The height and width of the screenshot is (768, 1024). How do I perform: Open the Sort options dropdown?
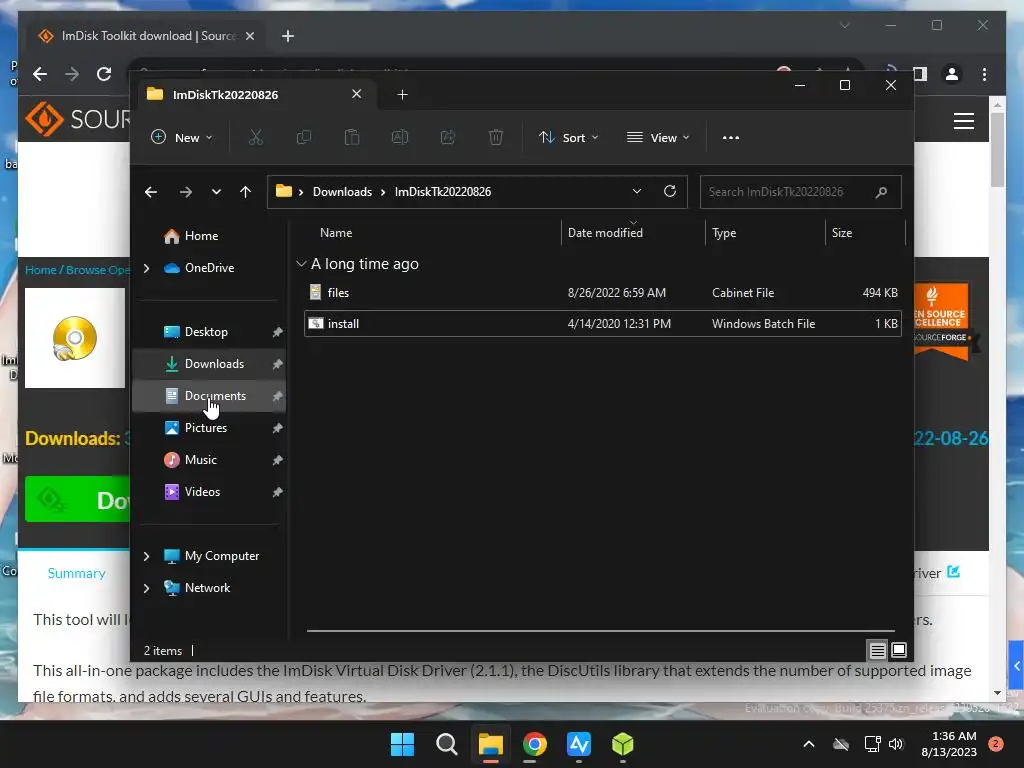pyautogui.click(x=568, y=138)
